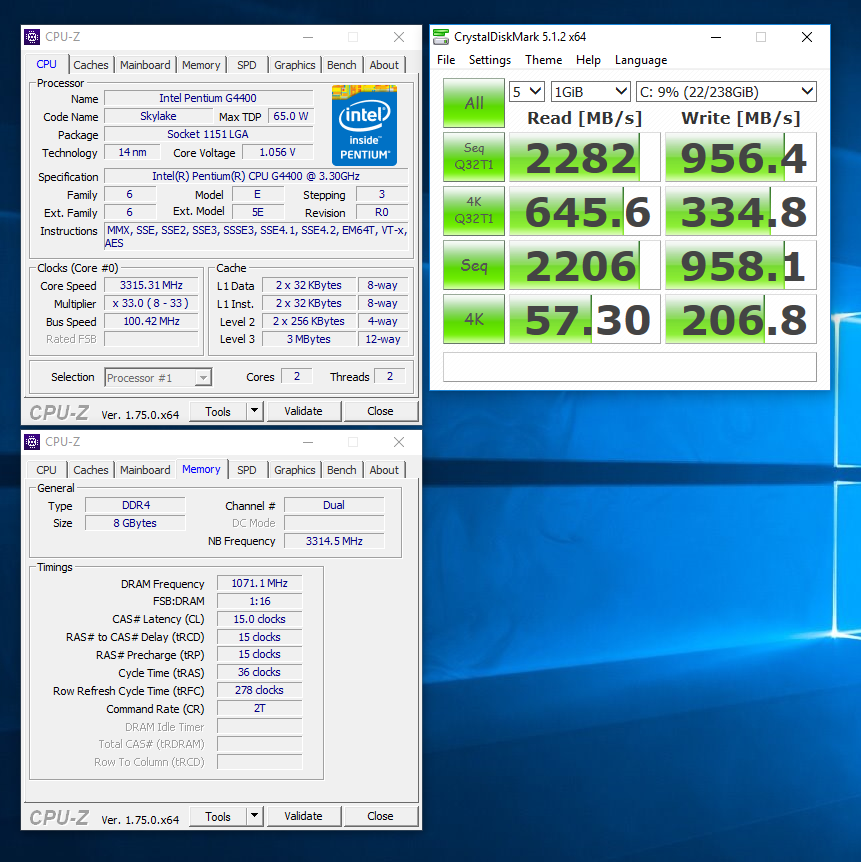Start the Seq Q32T1 benchmark
Image resolution: width=861 pixels, height=862 pixels.
pyautogui.click(x=474, y=157)
